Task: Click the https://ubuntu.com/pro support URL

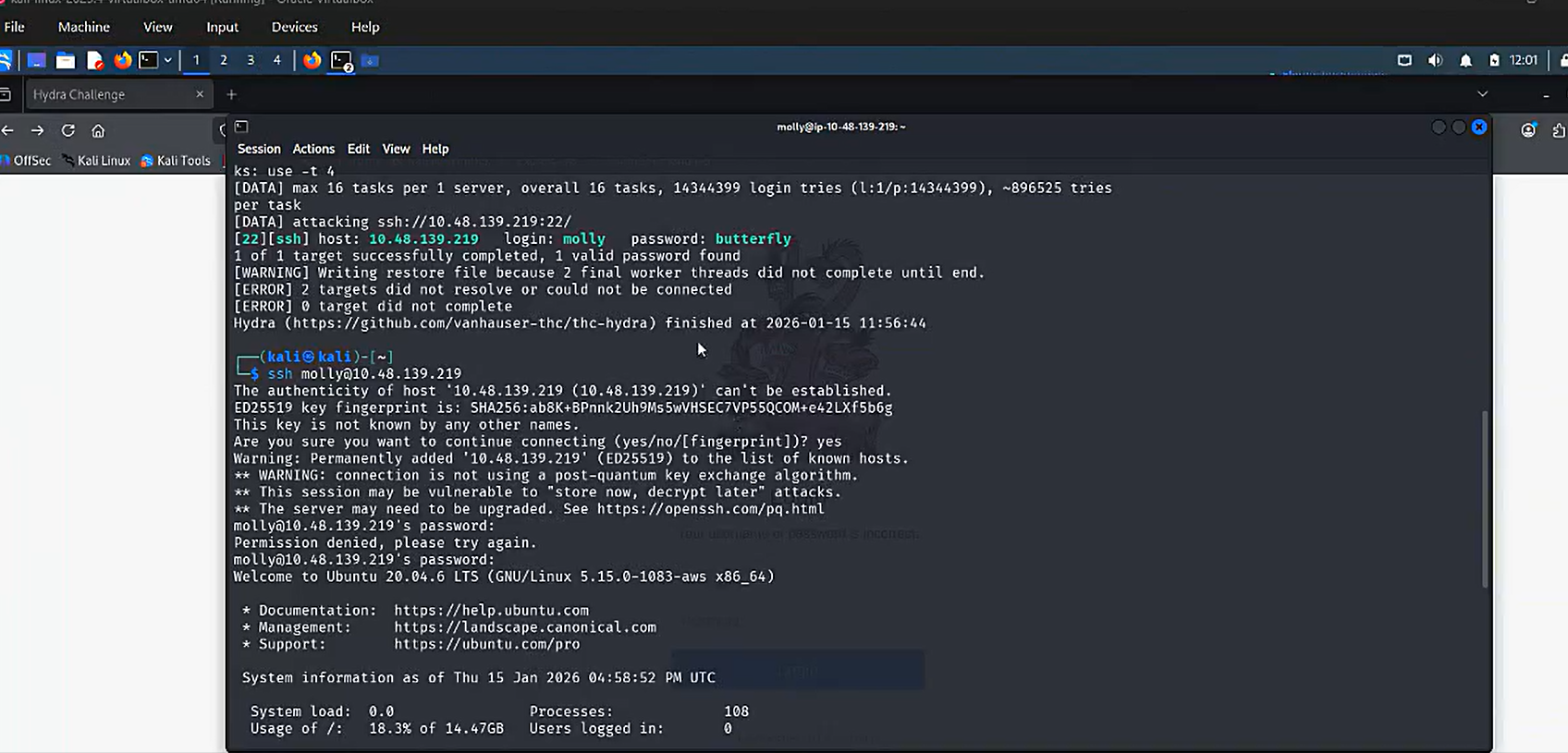Action: coord(487,644)
